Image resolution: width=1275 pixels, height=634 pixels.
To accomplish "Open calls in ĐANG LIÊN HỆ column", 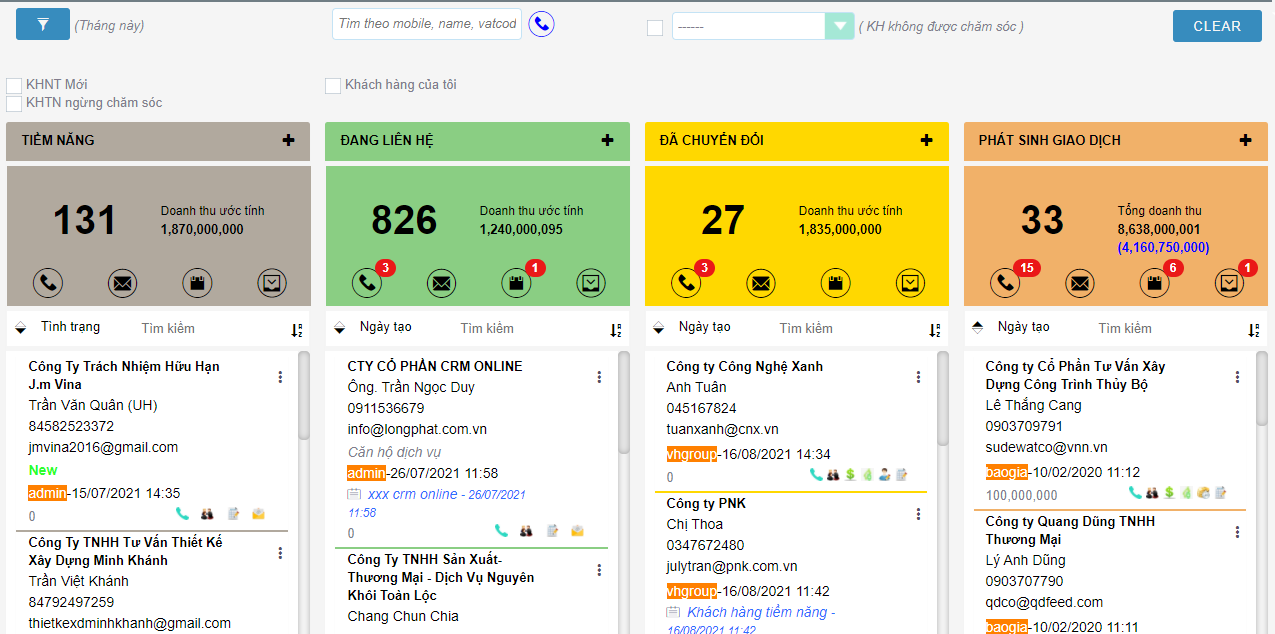I will point(367,283).
